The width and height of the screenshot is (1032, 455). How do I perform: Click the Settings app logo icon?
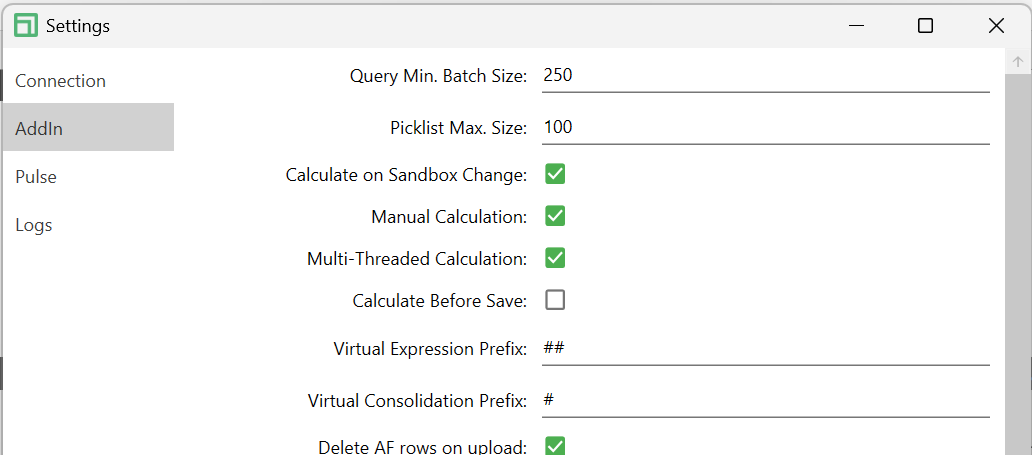[x=27, y=26]
